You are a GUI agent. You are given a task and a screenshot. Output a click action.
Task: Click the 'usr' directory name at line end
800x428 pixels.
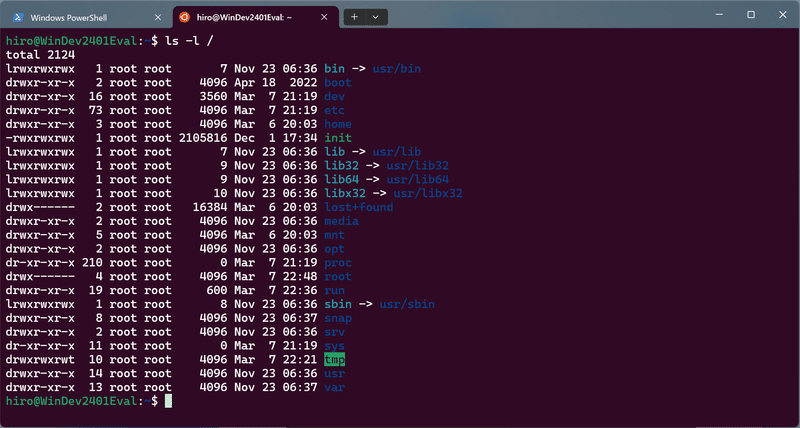coord(335,373)
